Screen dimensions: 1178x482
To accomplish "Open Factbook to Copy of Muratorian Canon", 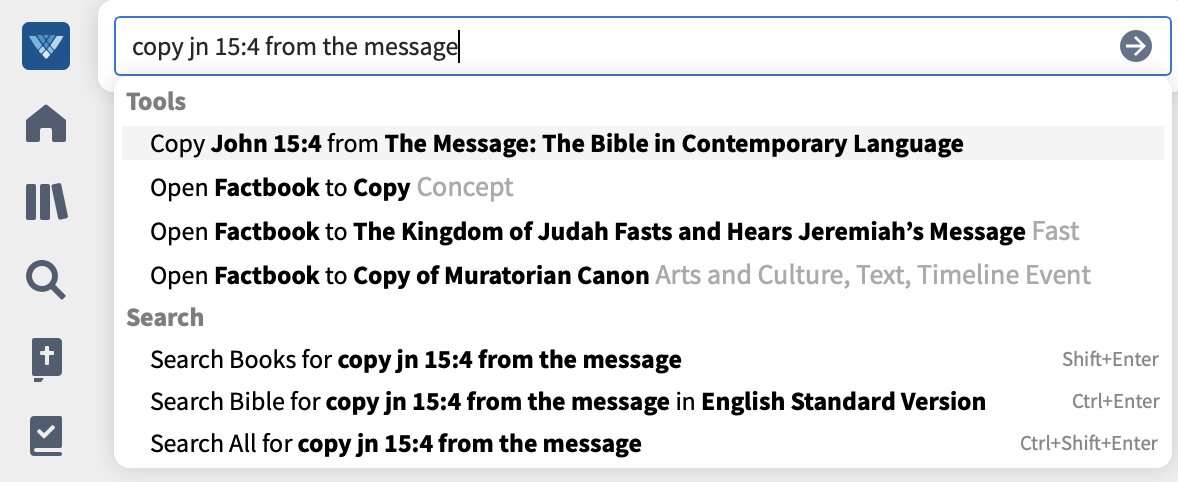I will coord(642,275).
